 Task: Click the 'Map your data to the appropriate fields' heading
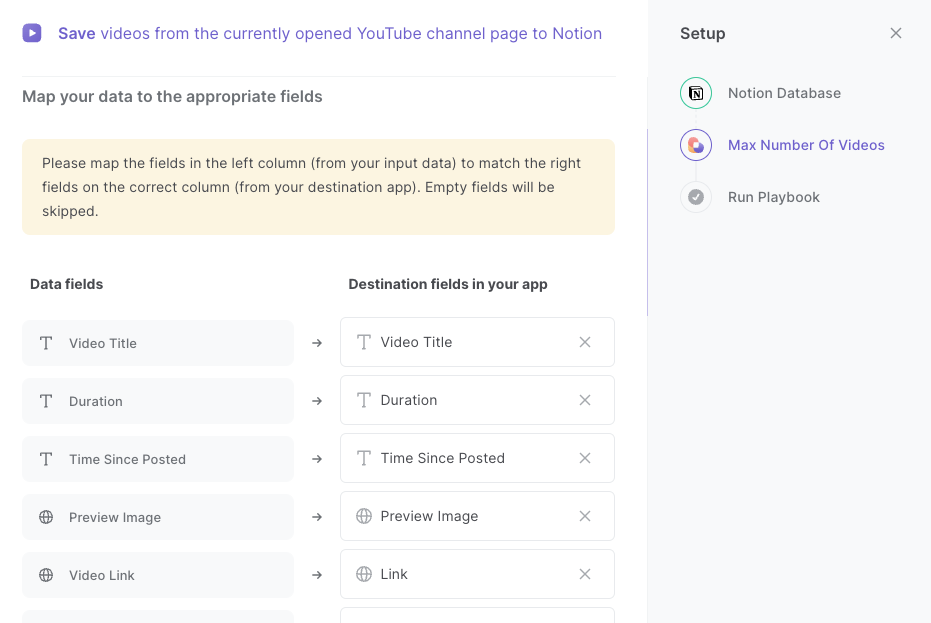(172, 97)
